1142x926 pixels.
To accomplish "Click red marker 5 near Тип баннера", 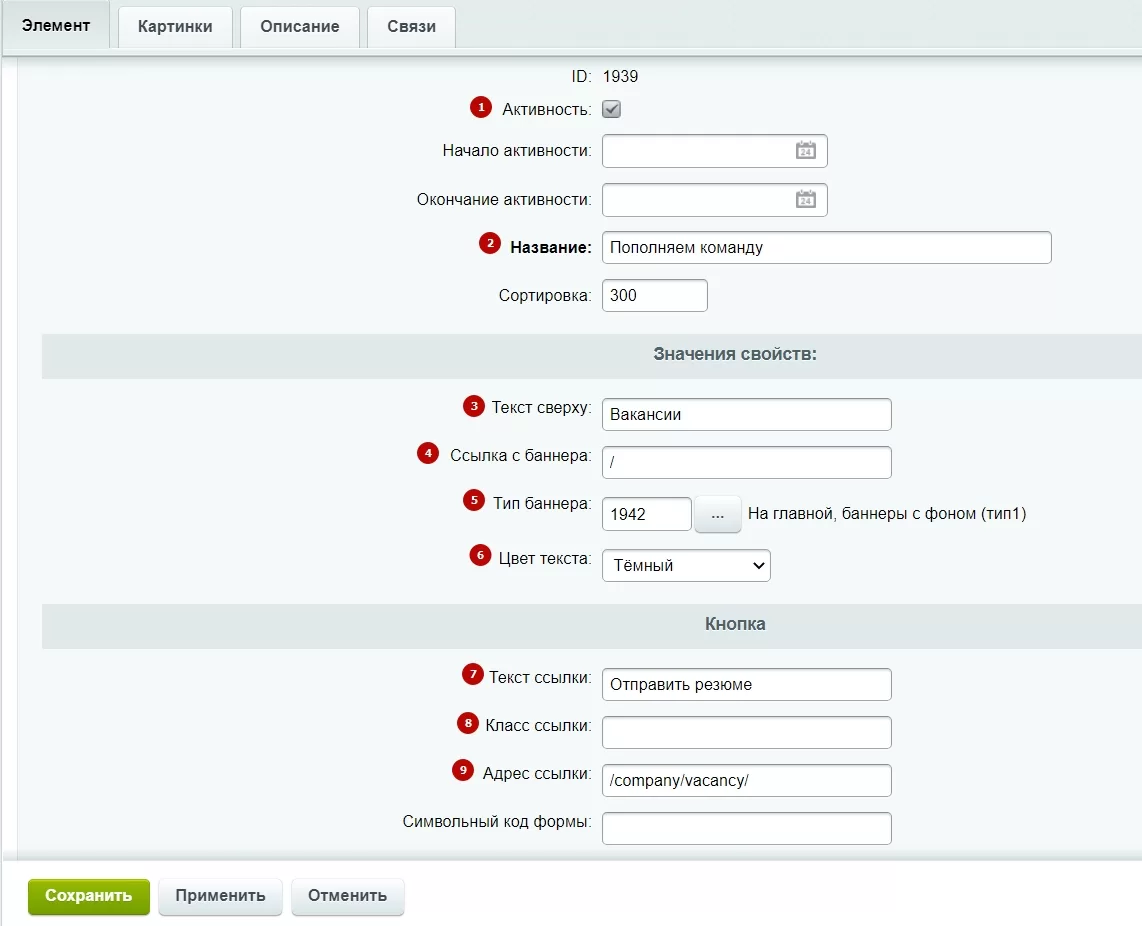I will (474, 501).
